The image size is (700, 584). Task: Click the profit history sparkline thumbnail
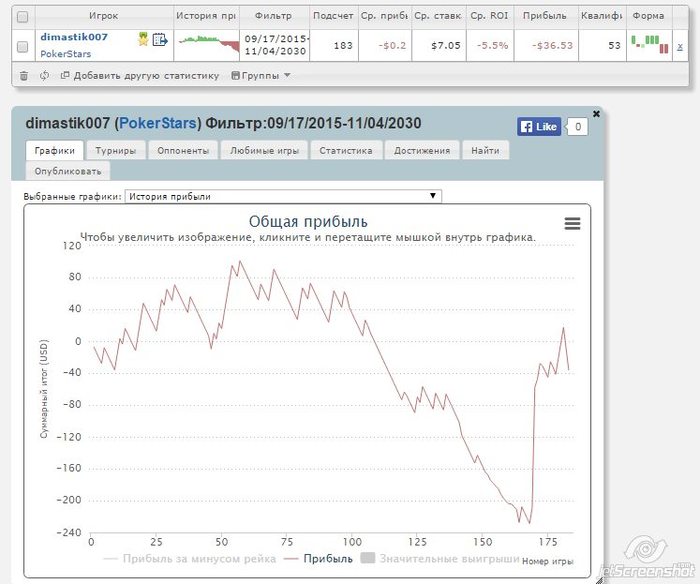[207, 45]
